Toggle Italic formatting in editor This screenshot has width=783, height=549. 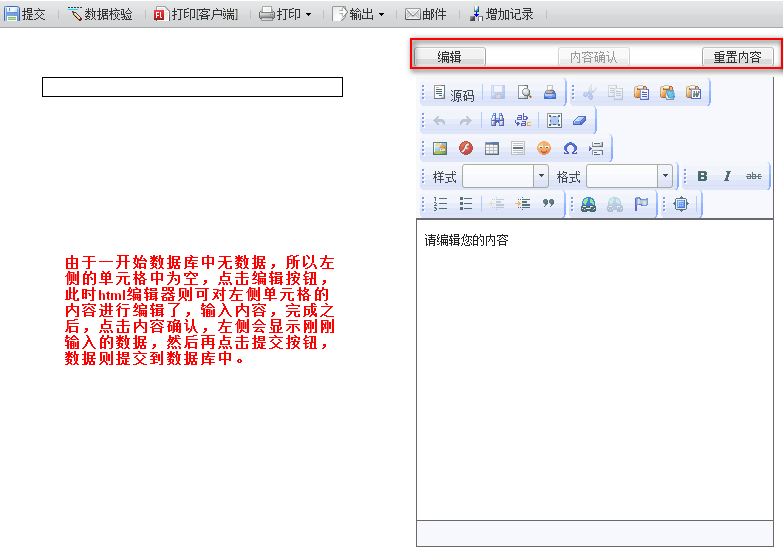(x=728, y=176)
